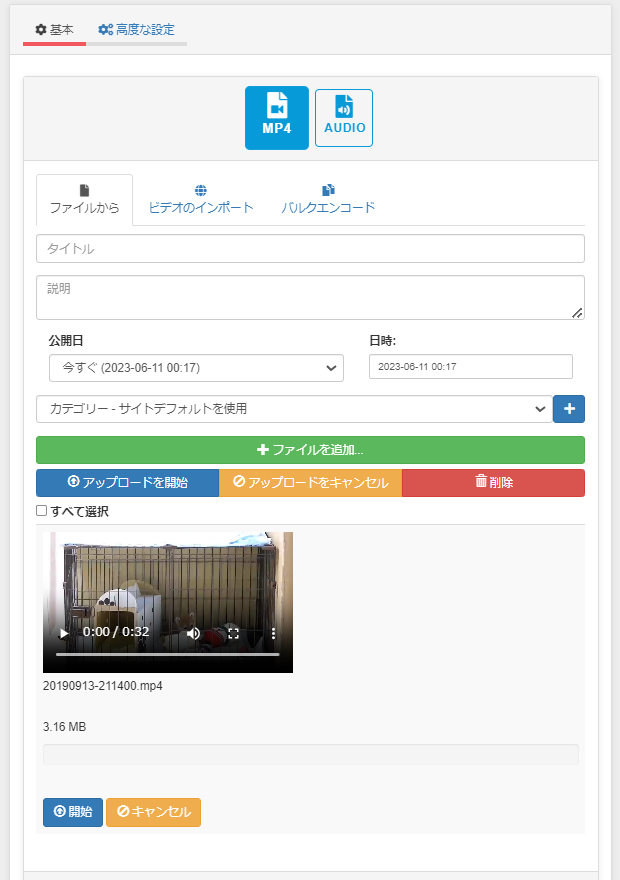This screenshot has height=880, width=620.
Task: Cancel uploads with アップロードをキャンセル
Action: [310, 483]
